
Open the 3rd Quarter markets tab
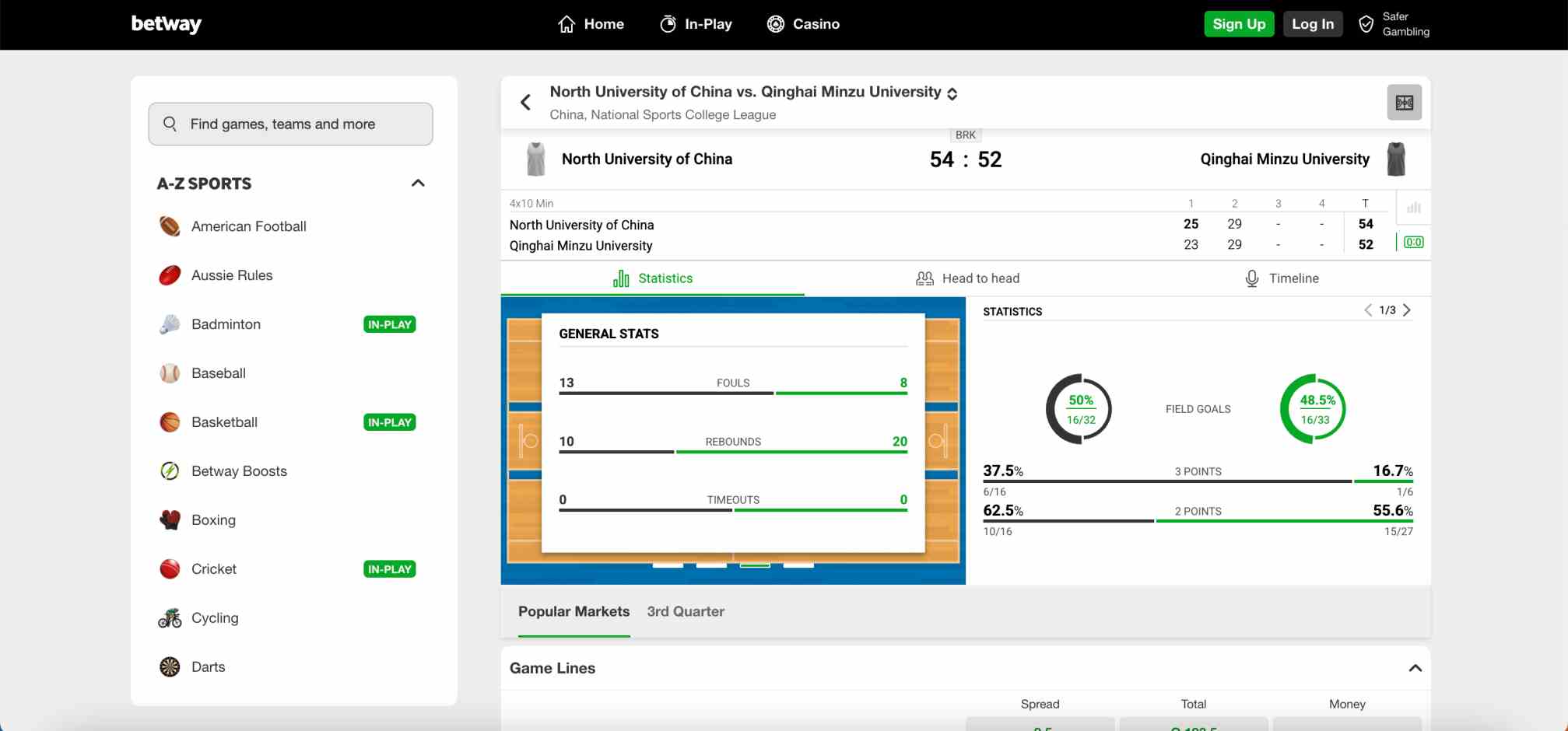pyautogui.click(x=686, y=611)
